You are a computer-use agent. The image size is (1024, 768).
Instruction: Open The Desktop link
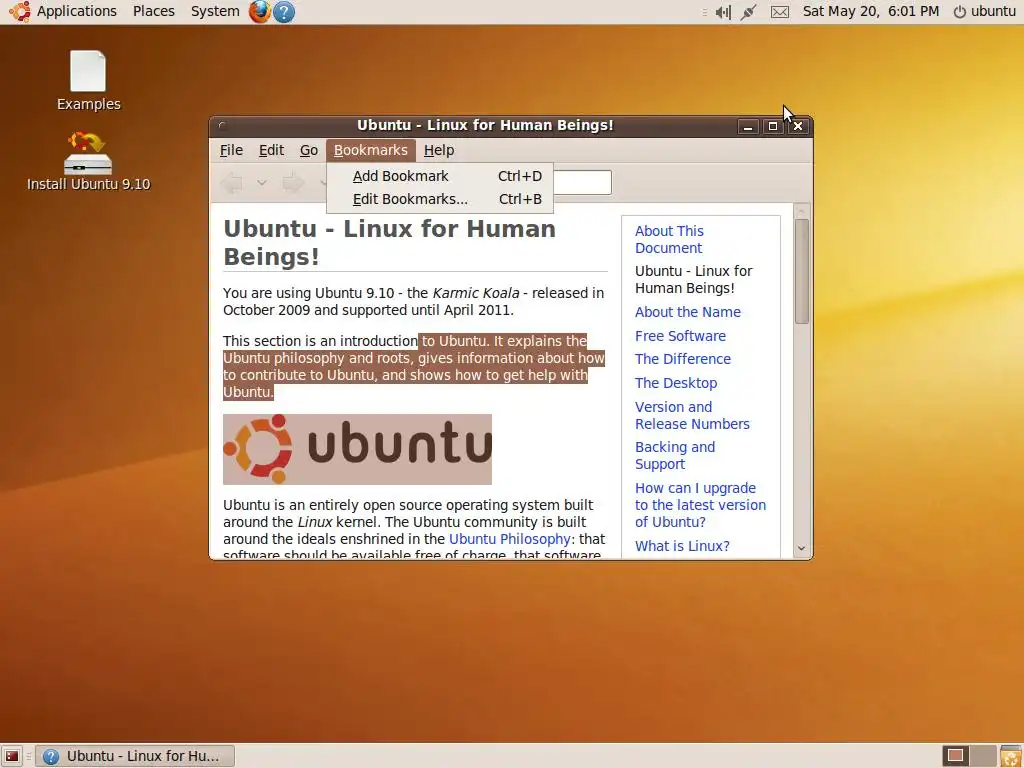point(676,383)
